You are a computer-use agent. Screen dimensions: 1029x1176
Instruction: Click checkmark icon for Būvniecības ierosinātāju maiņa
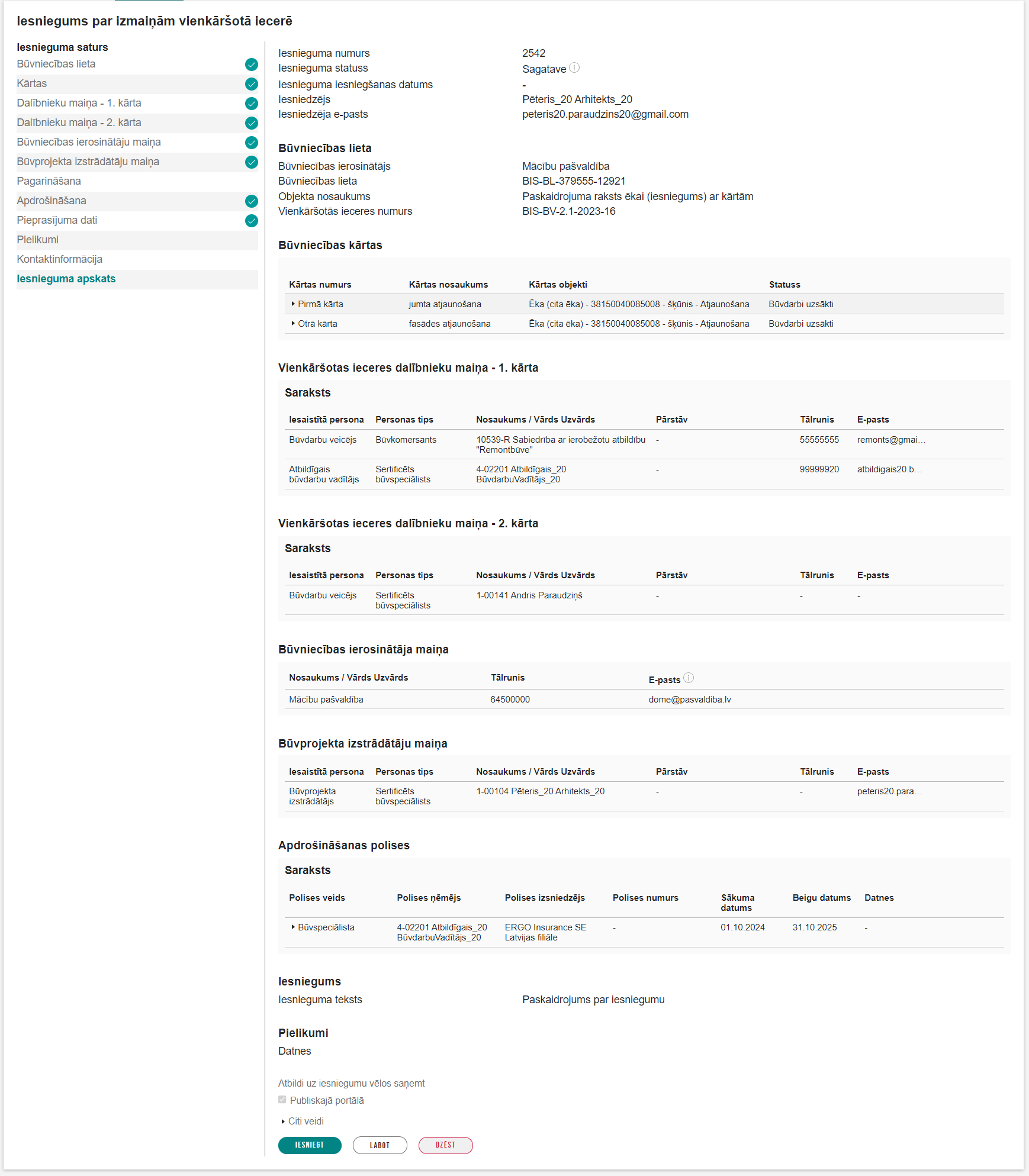point(252,143)
